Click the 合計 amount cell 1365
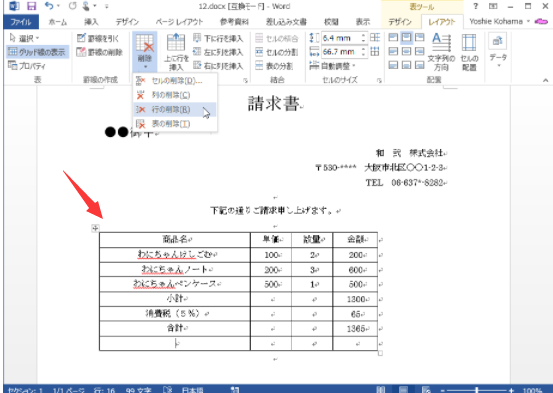This screenshot has width=553, height=393. tap(355, 328)
